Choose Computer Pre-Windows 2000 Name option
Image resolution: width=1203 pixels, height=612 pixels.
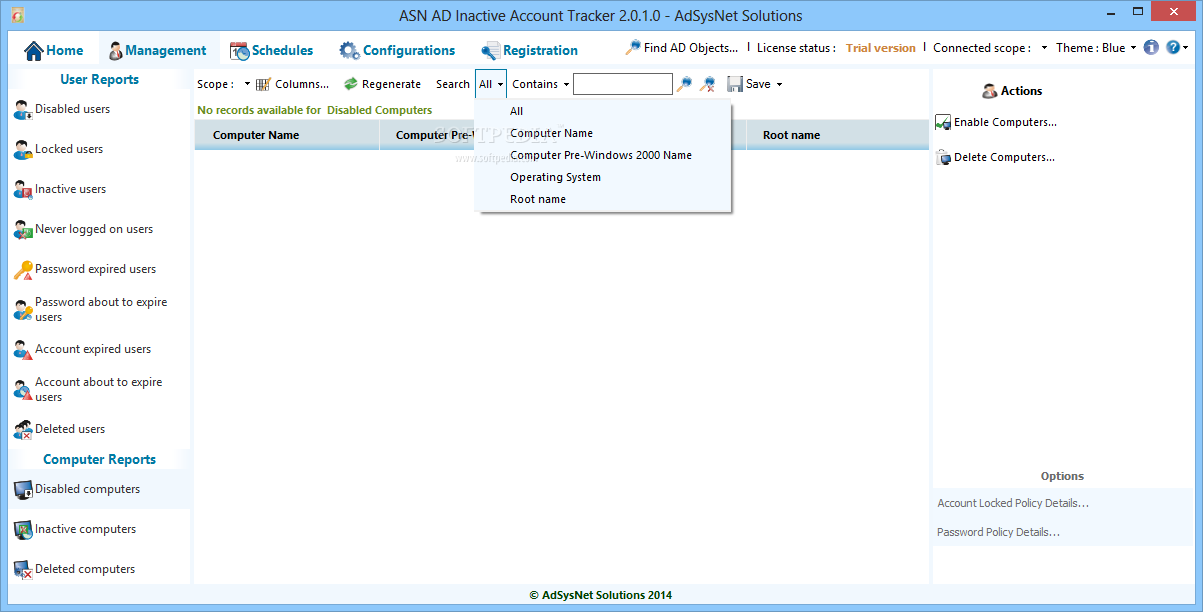tap(603, 155)
